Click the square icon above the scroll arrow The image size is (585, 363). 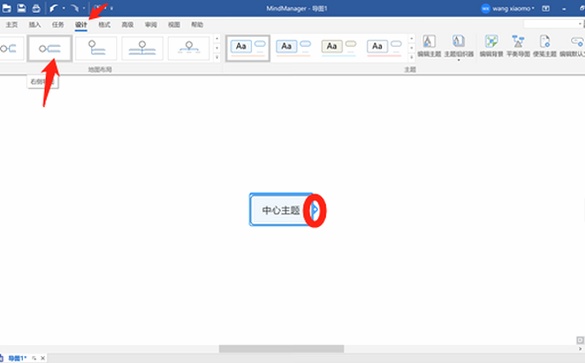(x=580, y=340)
